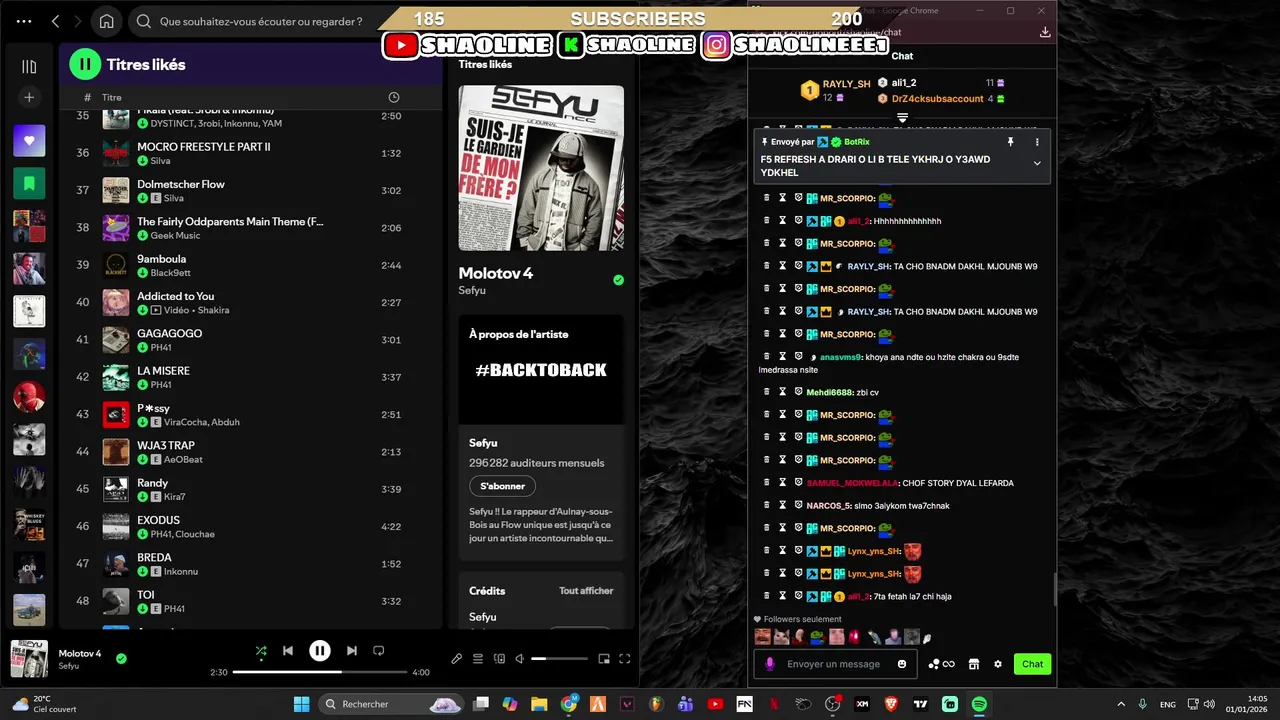The height and width of the screenshot is (720, 1280).
Task: Open the chat points bubbles icon
Action: [933, 664]
